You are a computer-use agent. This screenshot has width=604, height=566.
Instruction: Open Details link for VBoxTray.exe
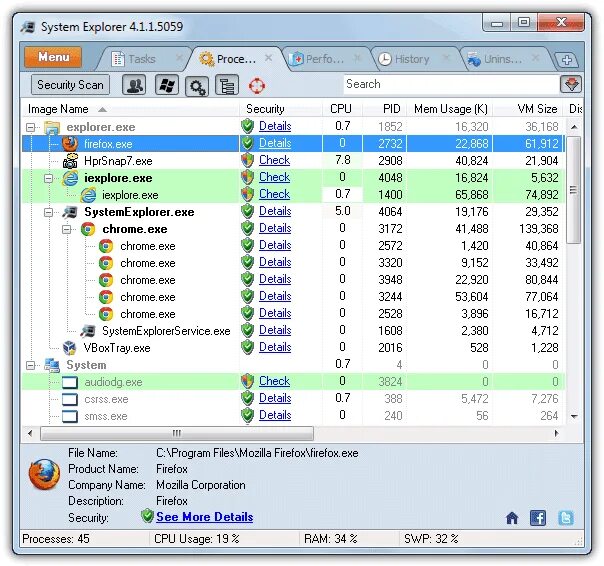pos(275,347)
